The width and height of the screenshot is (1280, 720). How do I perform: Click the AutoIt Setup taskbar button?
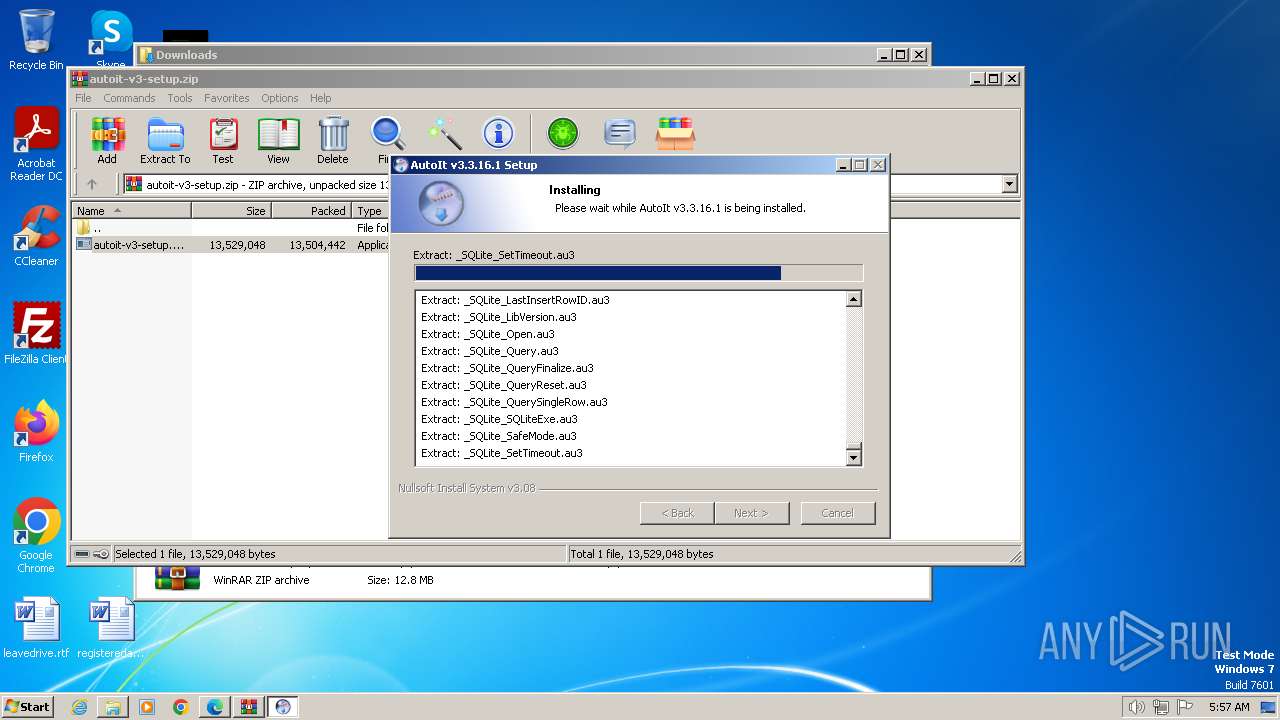(x=283, y=707)
